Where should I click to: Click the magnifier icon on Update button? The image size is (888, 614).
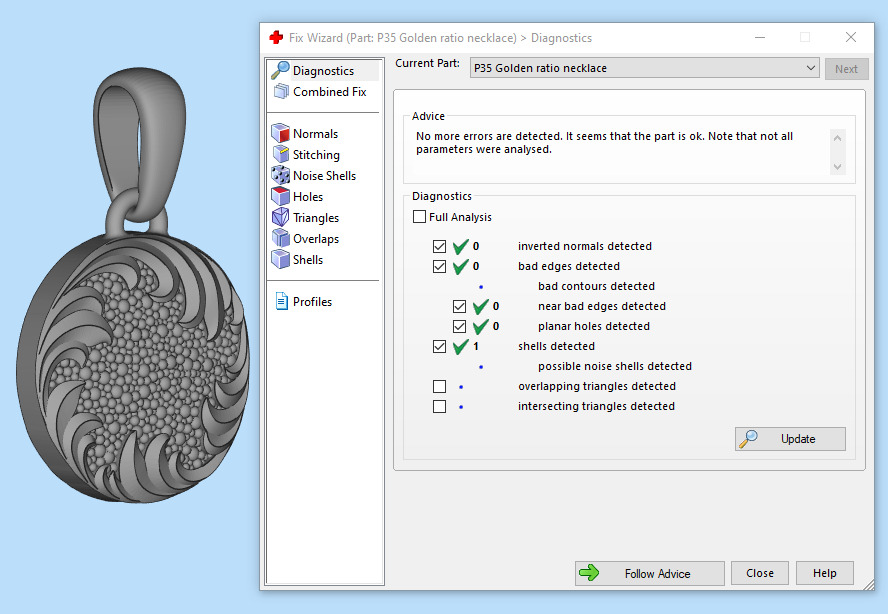click(748, 438)
